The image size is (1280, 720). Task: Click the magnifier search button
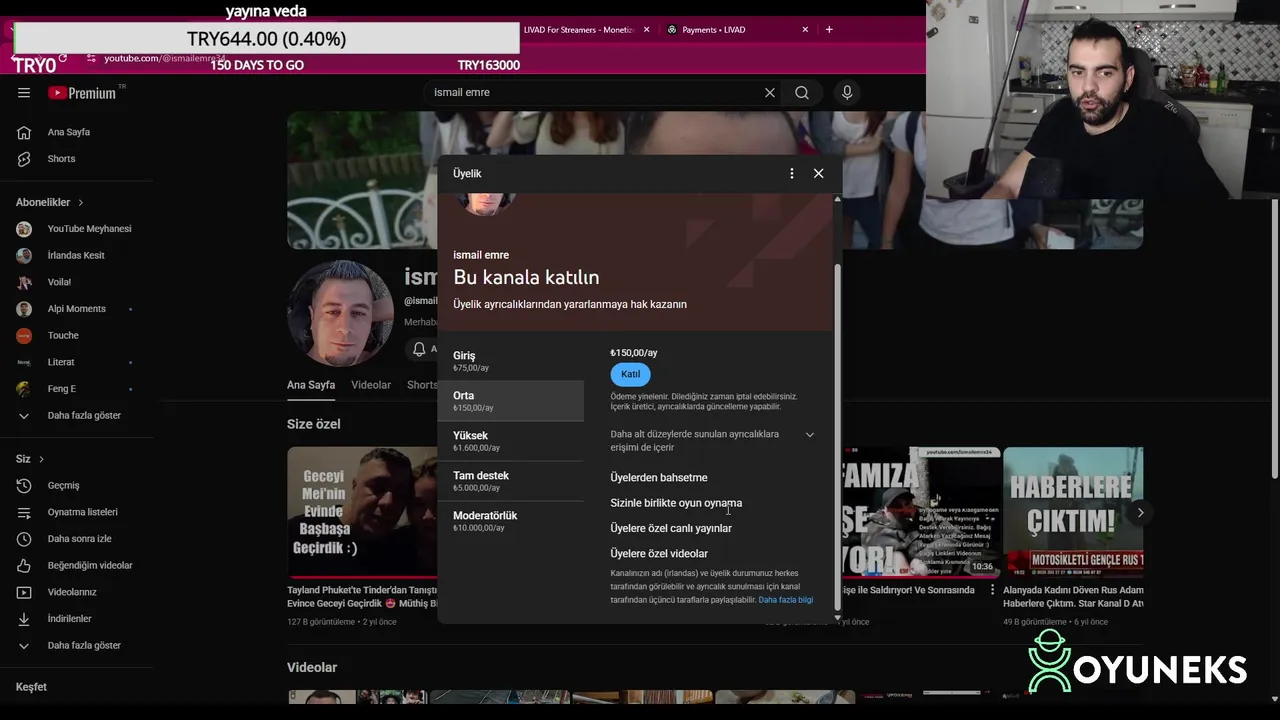pyautogui.click(x=802, y=93)
